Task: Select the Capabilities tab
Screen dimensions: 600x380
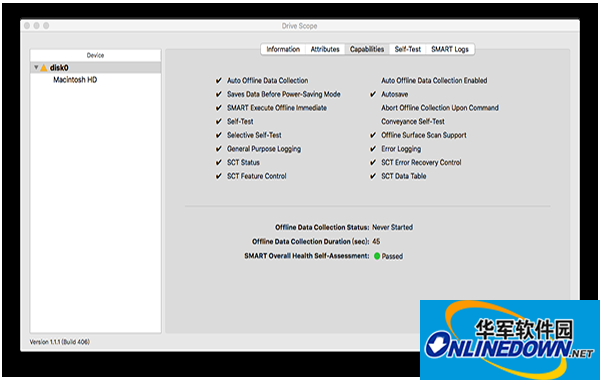Action: pos(367,49)
